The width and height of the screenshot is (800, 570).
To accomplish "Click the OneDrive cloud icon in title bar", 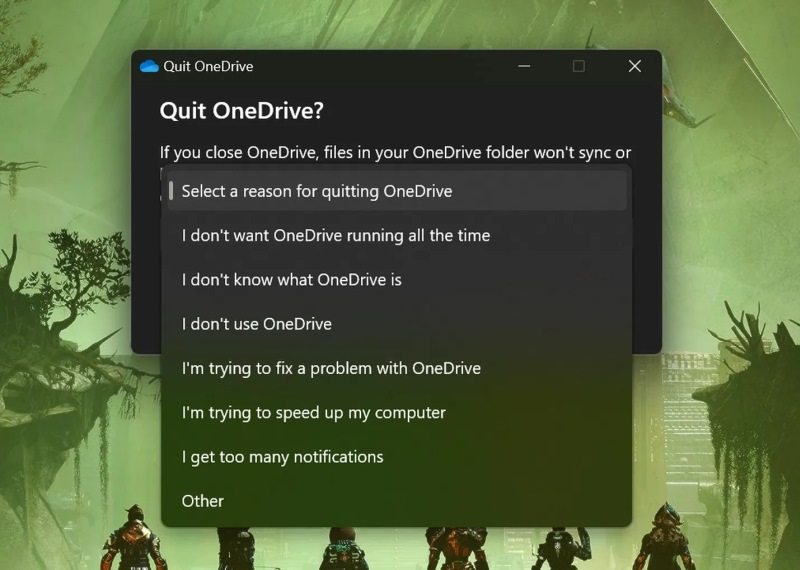I will pyautogui.click(x=149, y=66).
